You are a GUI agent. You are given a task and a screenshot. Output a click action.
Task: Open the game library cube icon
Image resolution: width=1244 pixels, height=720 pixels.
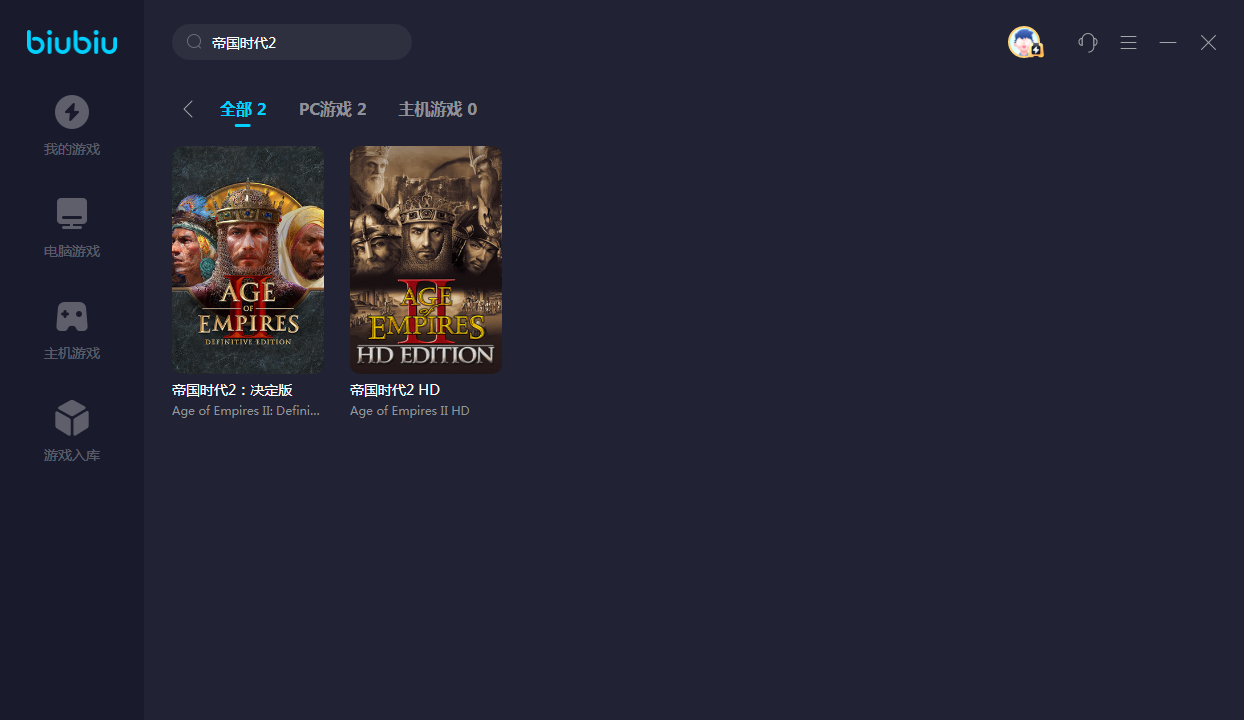pyautogui.click(x=72, y=418)
